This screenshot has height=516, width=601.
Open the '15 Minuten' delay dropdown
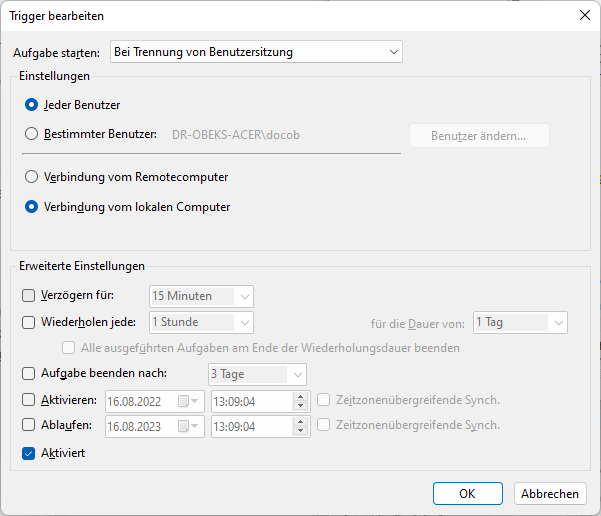click(201, 296)
